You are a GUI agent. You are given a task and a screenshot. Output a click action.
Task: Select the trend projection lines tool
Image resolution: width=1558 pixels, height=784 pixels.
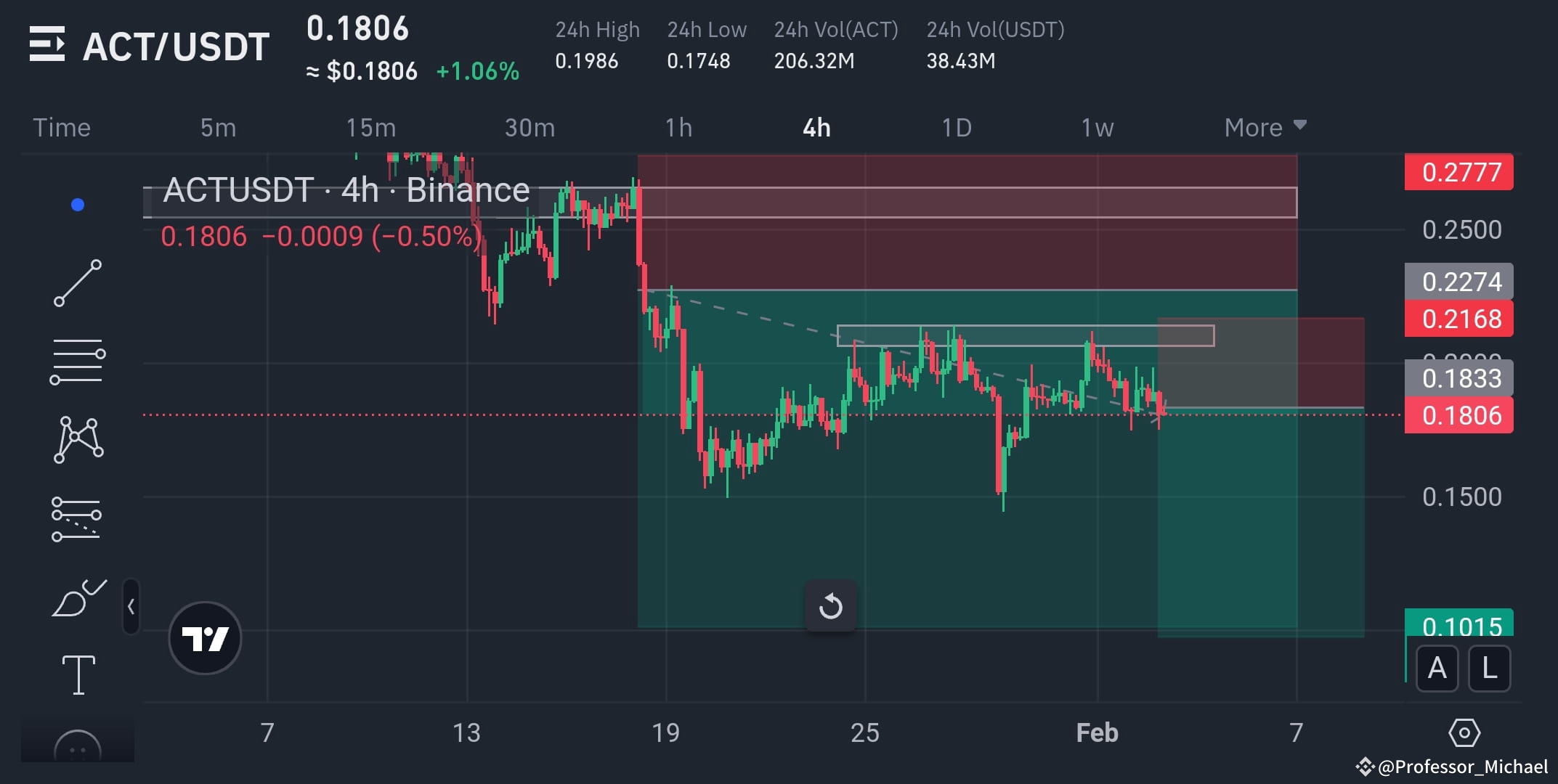tap(78, 518)
